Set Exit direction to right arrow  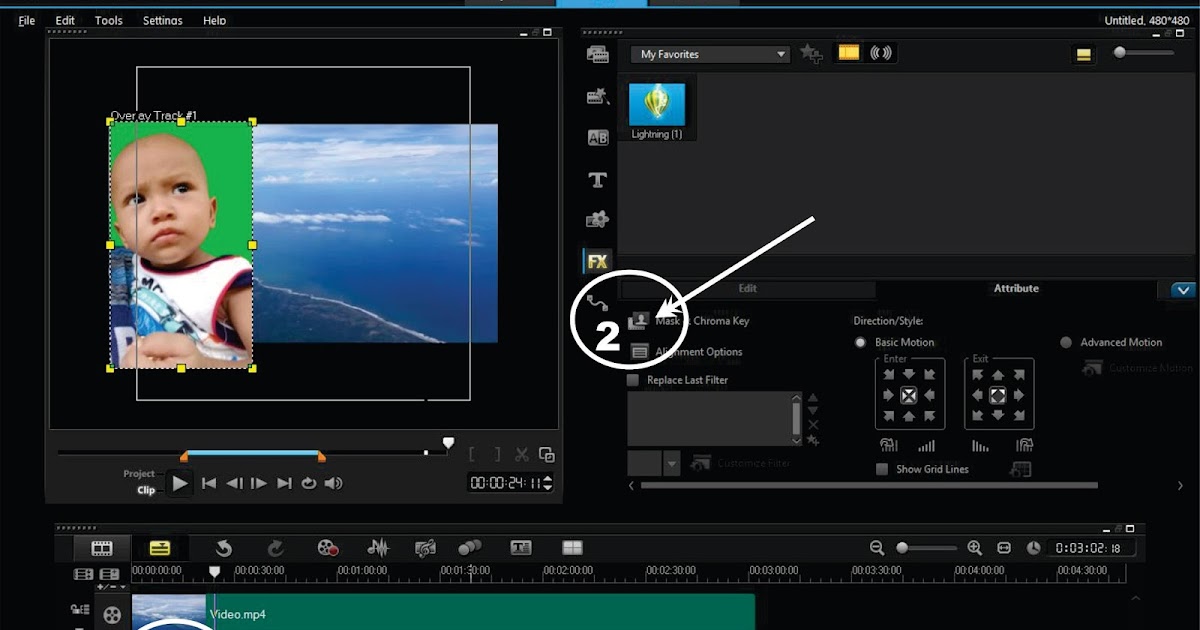(1017, 395)
